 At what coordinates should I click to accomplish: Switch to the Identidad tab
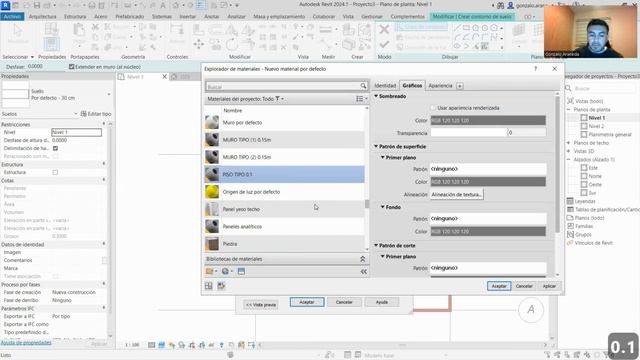(x=385, y=86)
